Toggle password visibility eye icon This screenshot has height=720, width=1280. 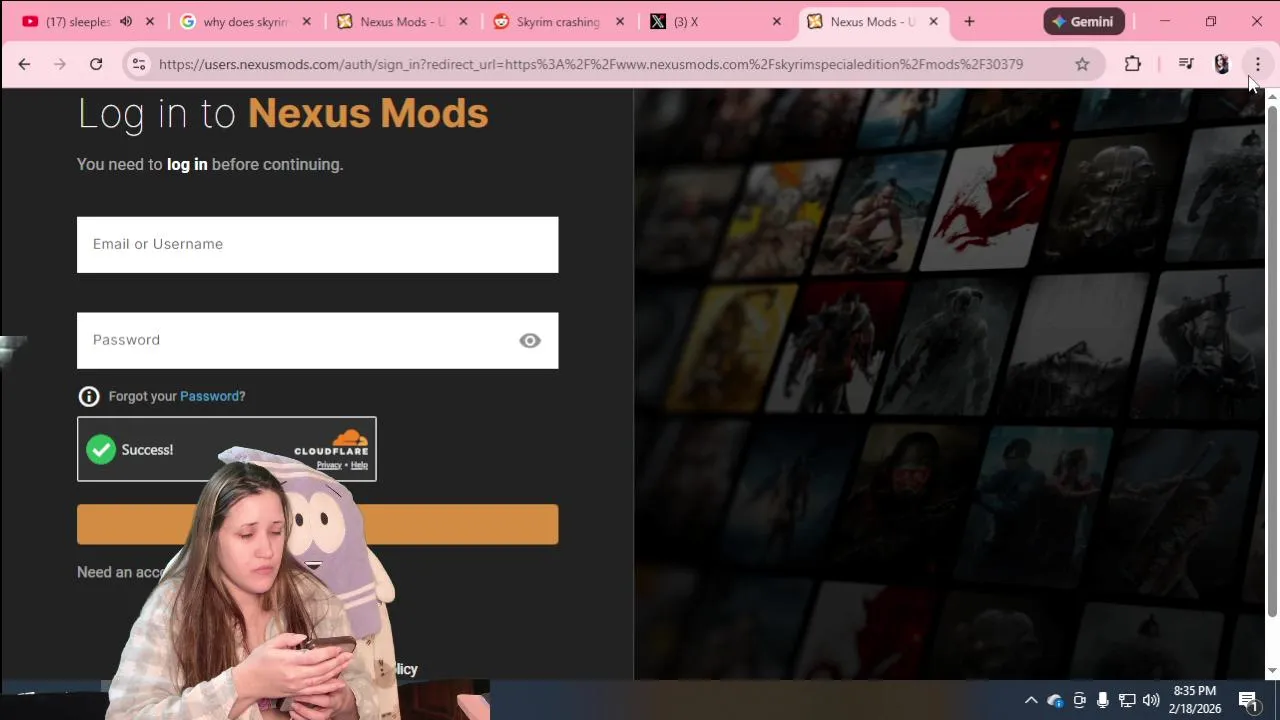[530, 341]
